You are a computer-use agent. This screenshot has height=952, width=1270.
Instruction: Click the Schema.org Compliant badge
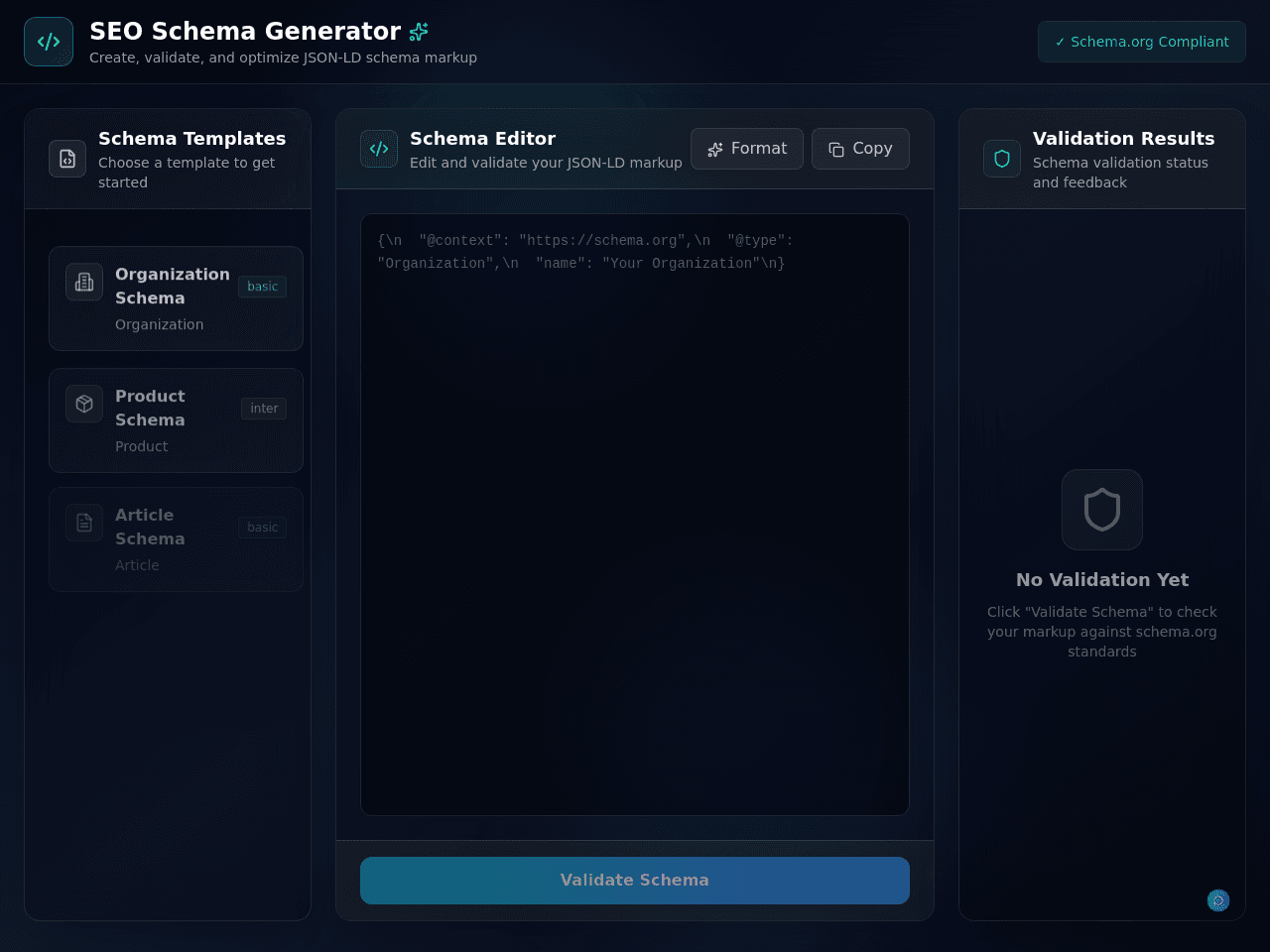pos(1142,42)
